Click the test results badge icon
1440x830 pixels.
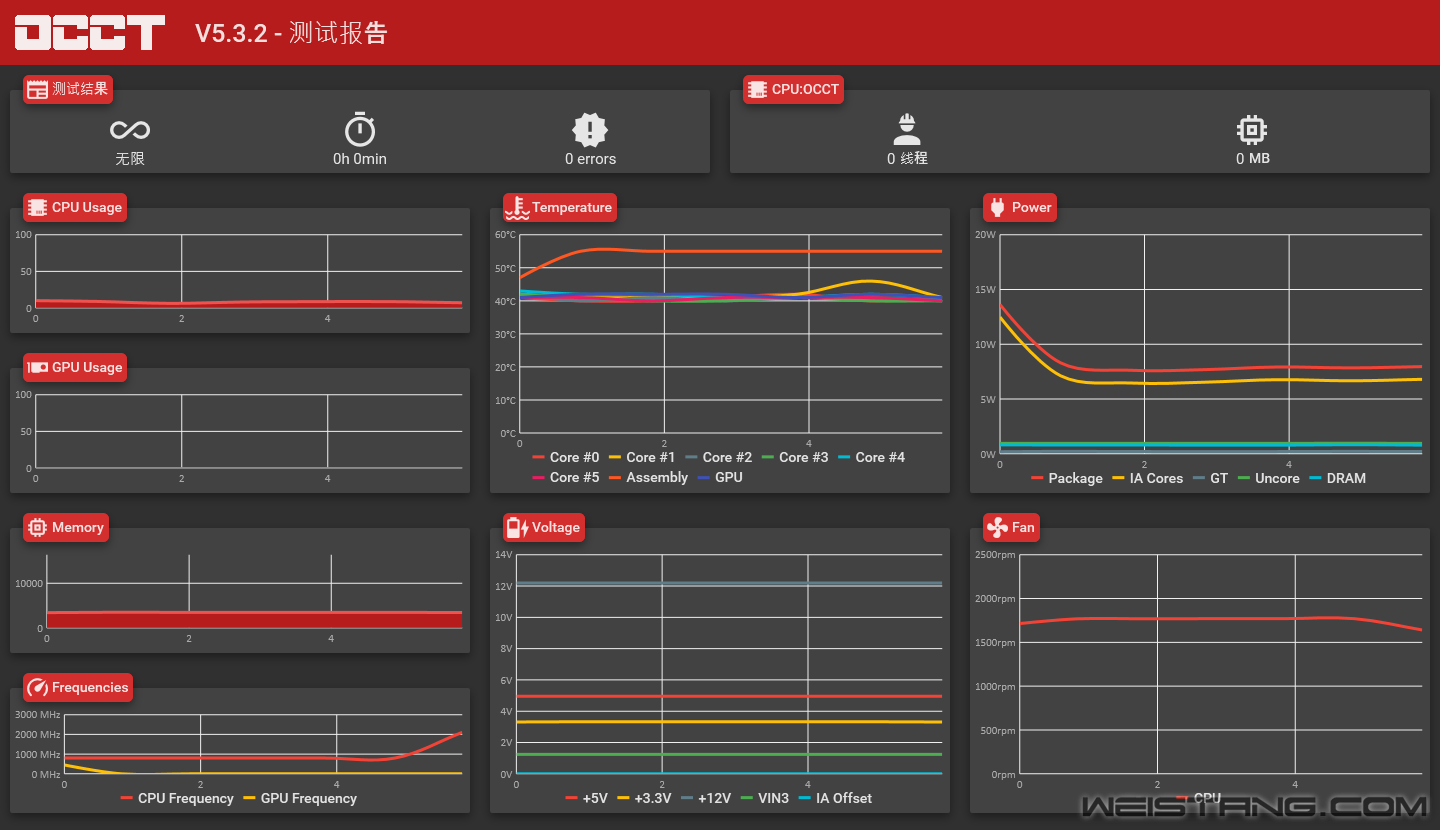37,89
